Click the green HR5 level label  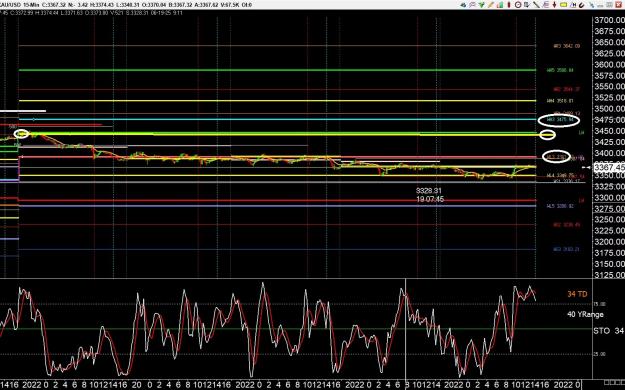tap(560, 70)
